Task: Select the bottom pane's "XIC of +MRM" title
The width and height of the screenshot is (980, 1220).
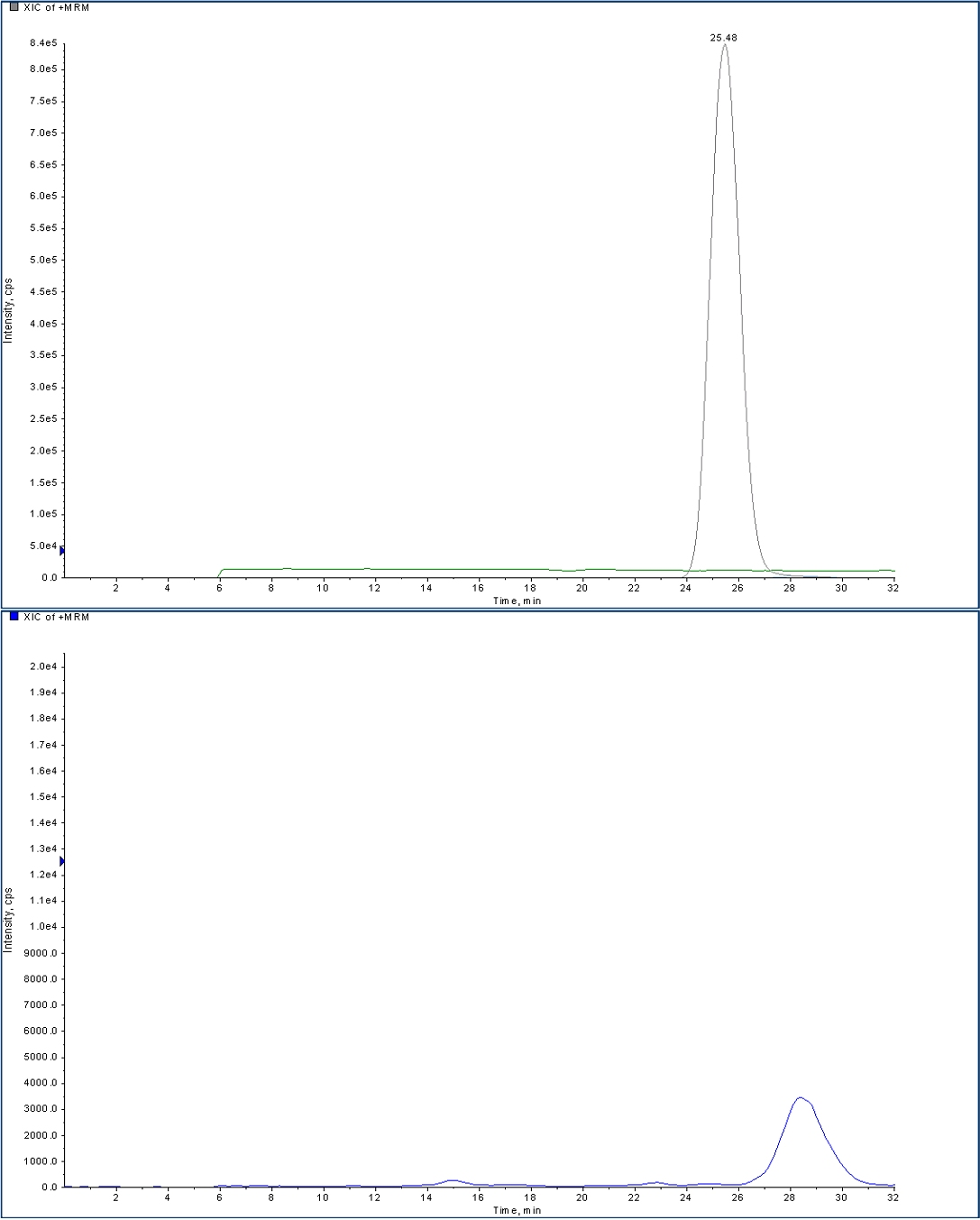Action: [x=56, y=617]
